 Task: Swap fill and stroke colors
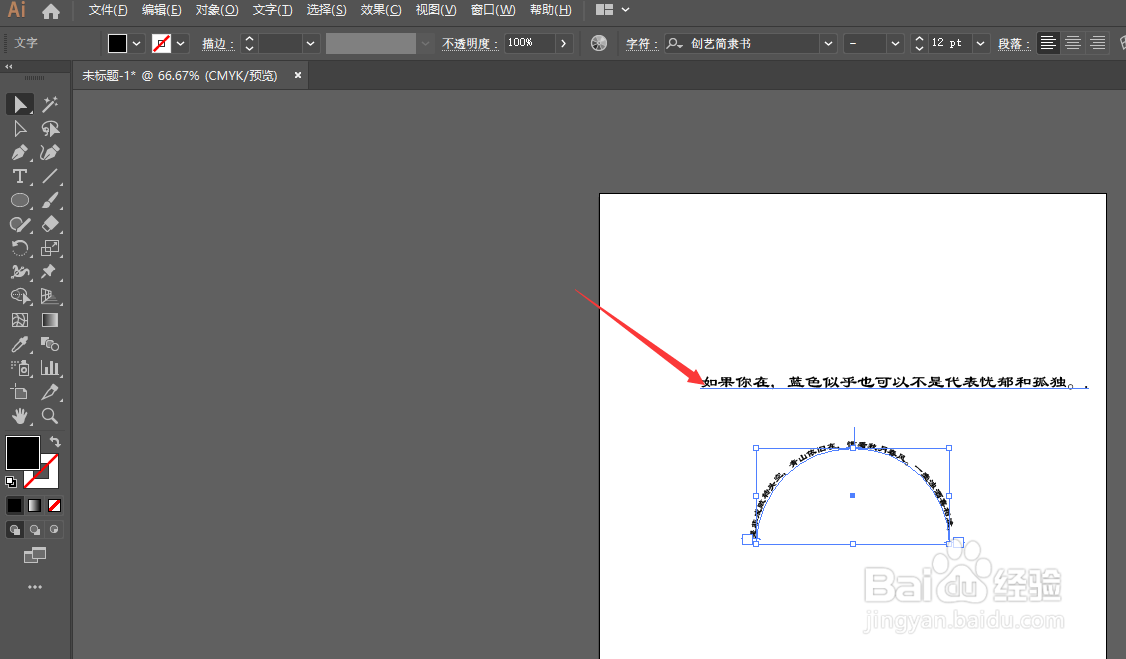pyautogui.click(x=55, y=441)
